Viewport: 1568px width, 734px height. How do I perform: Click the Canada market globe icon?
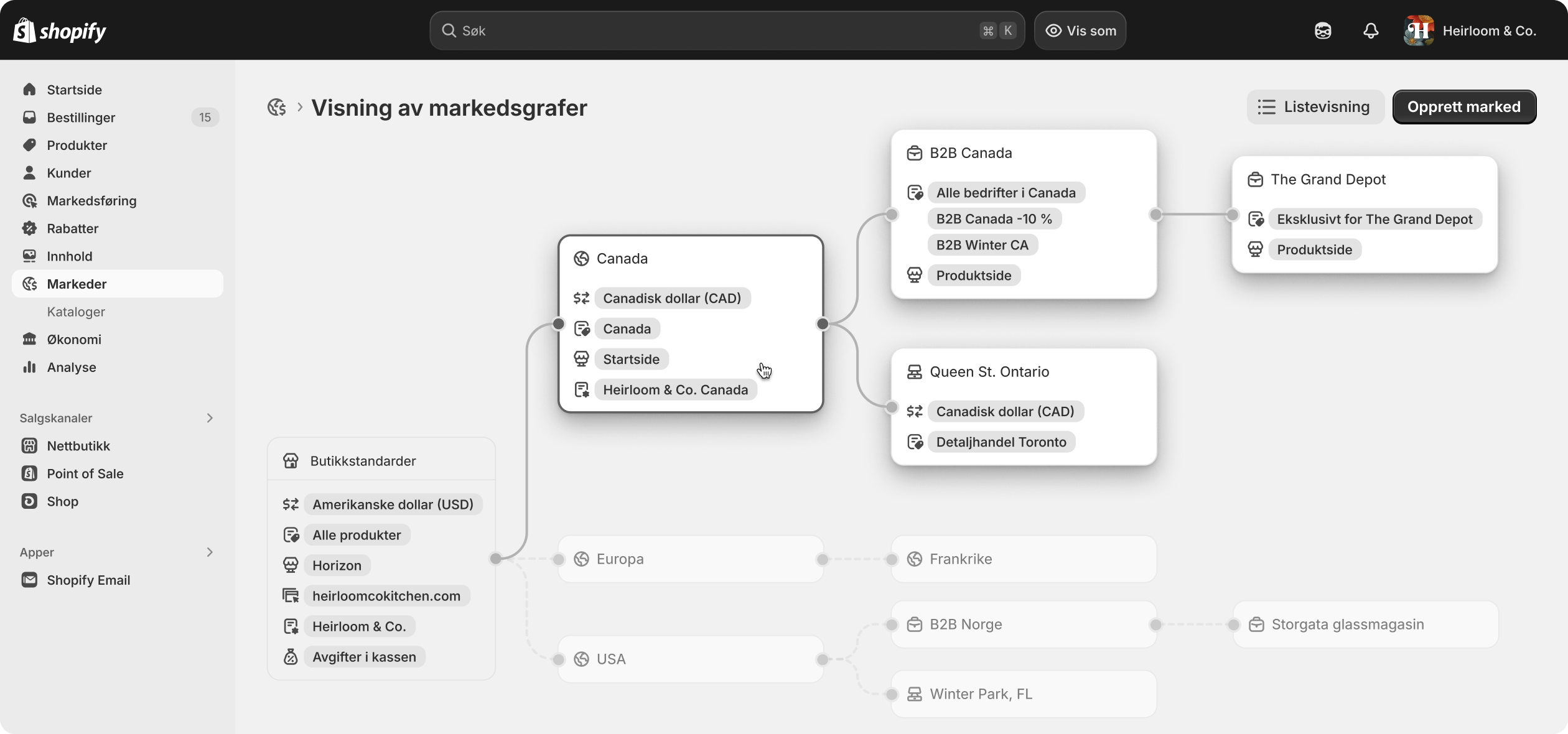(581, 259)
